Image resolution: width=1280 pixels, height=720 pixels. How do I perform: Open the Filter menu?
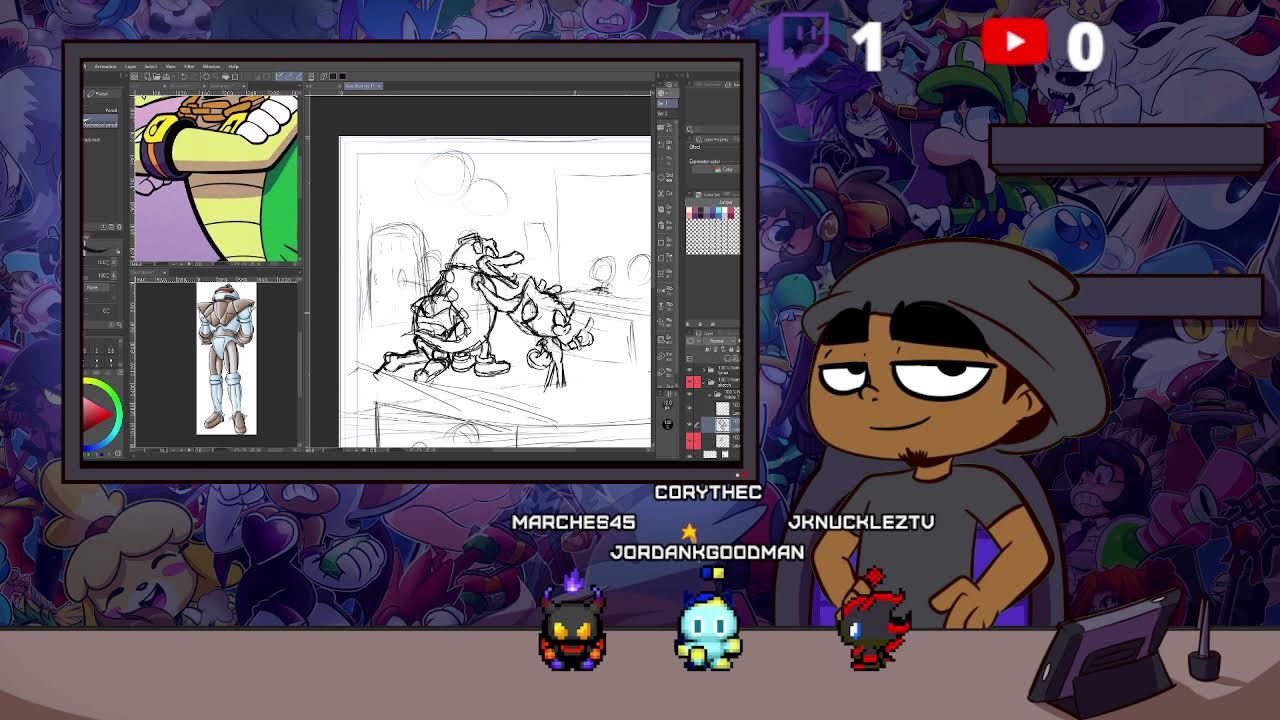click(189, 66)
